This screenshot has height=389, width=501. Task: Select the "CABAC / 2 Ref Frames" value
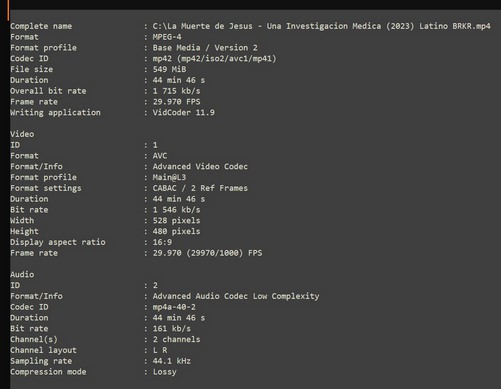click(x=200, y=188)
